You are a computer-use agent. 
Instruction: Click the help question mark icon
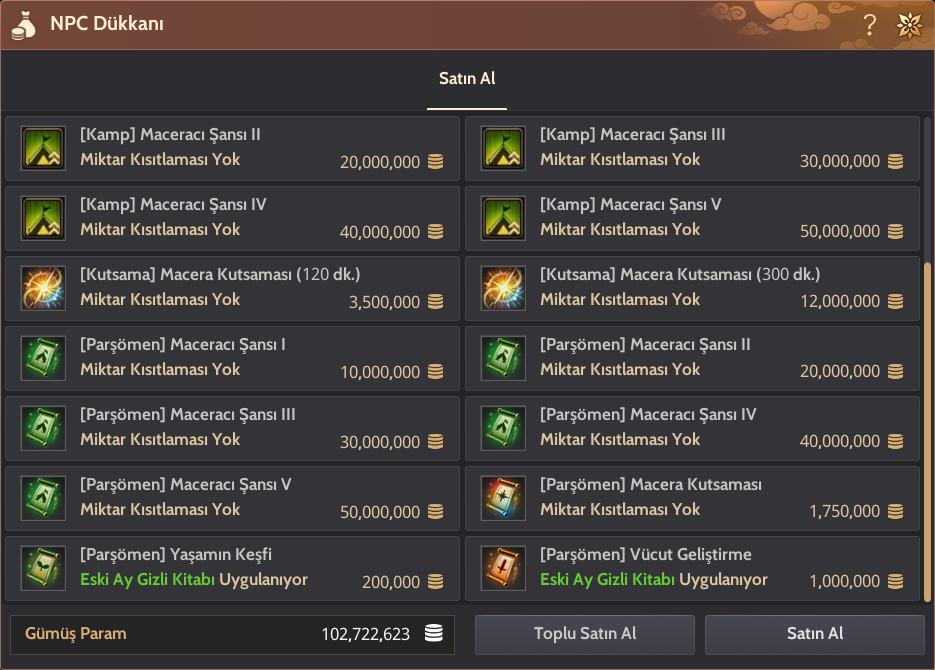coord(870,25)
